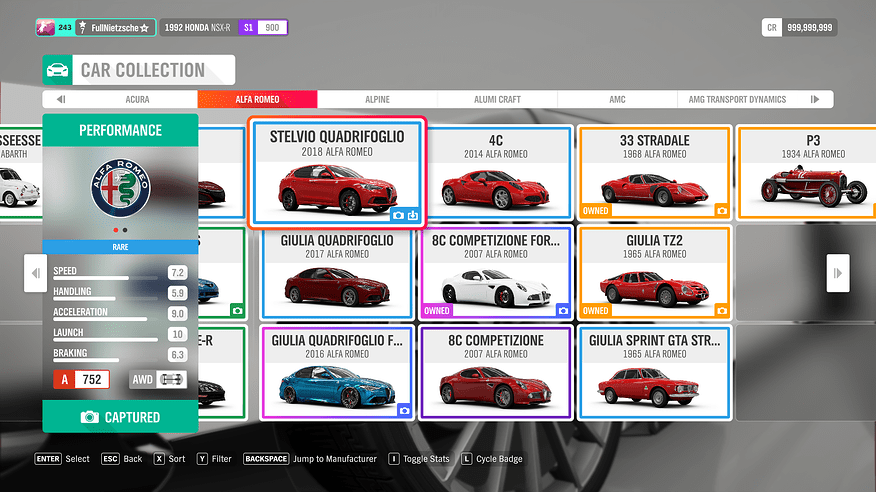Click the camera icon on 33 Stradale tile

(721, 211)
